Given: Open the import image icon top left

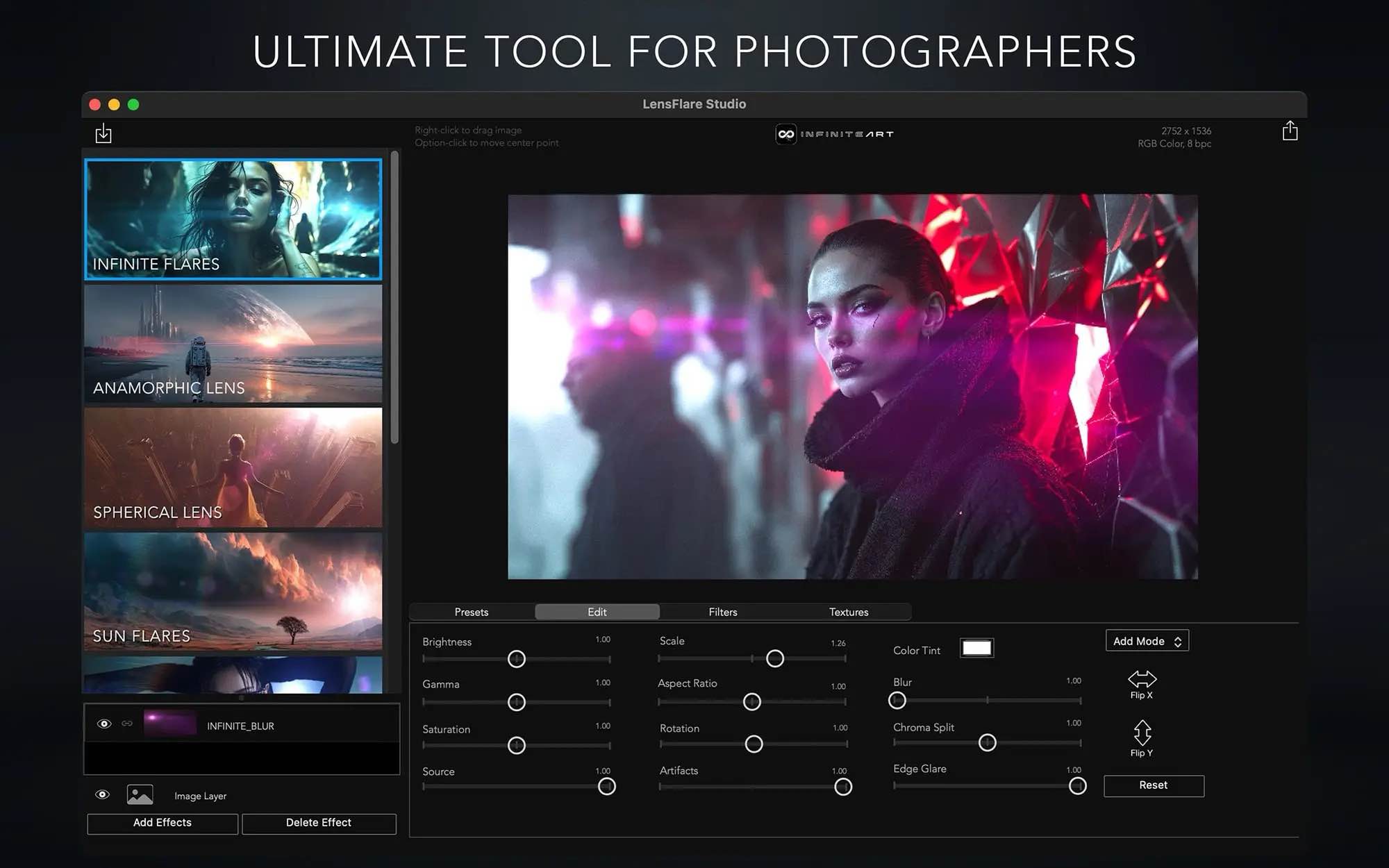Looking at the screenshot, I should pos(103,133).
